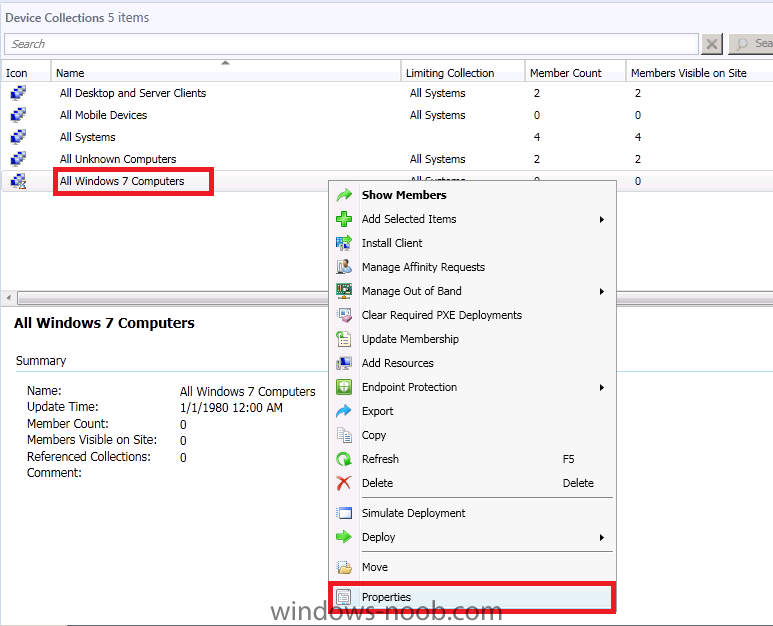Expand the Deploy submenu arrow

click(601, 537)
